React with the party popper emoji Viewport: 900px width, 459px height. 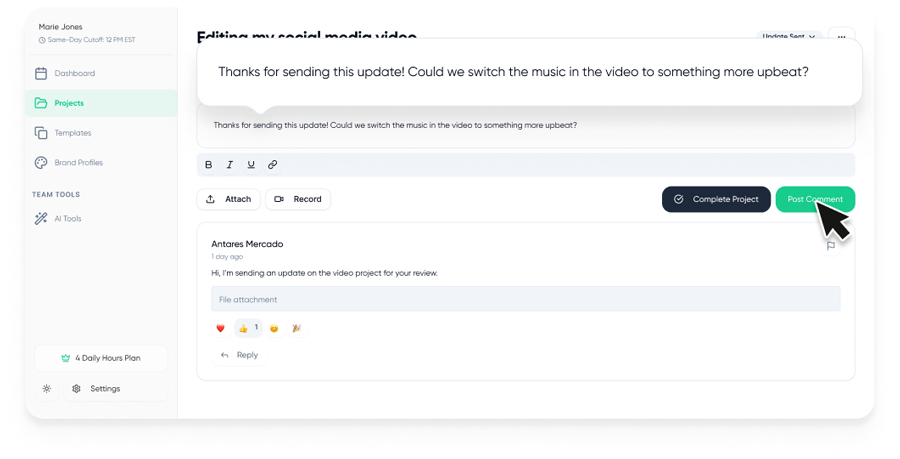[x=296, y=328]
